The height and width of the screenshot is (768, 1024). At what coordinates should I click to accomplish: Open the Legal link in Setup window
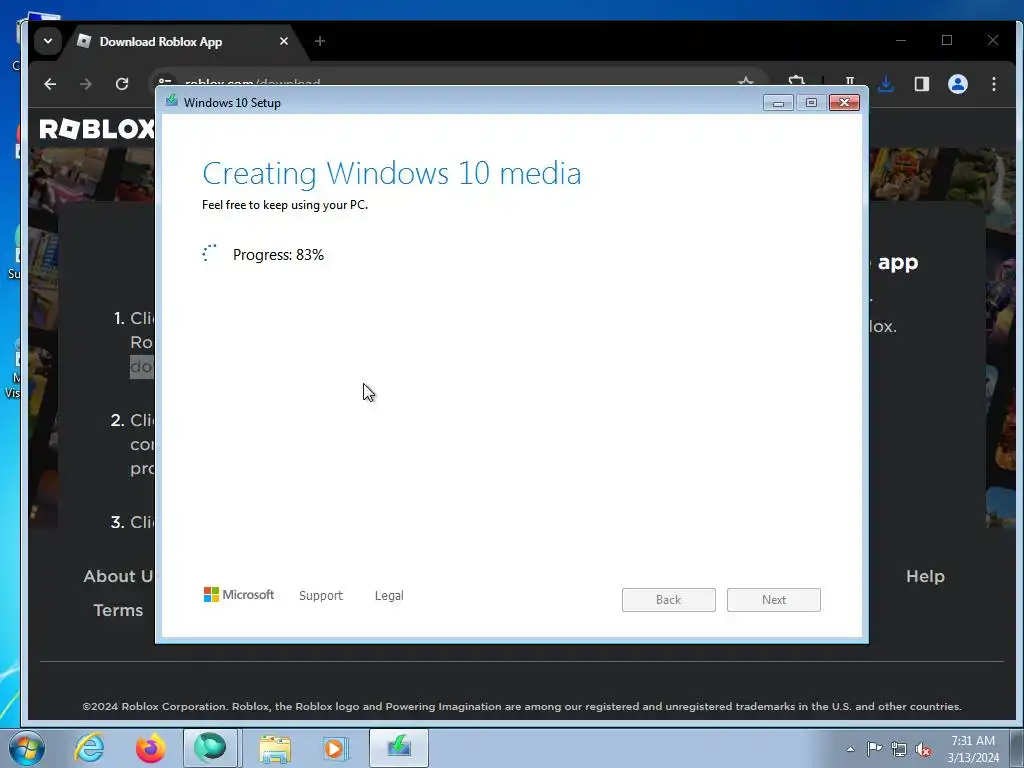pyautogui.click(x=389, y=596)
